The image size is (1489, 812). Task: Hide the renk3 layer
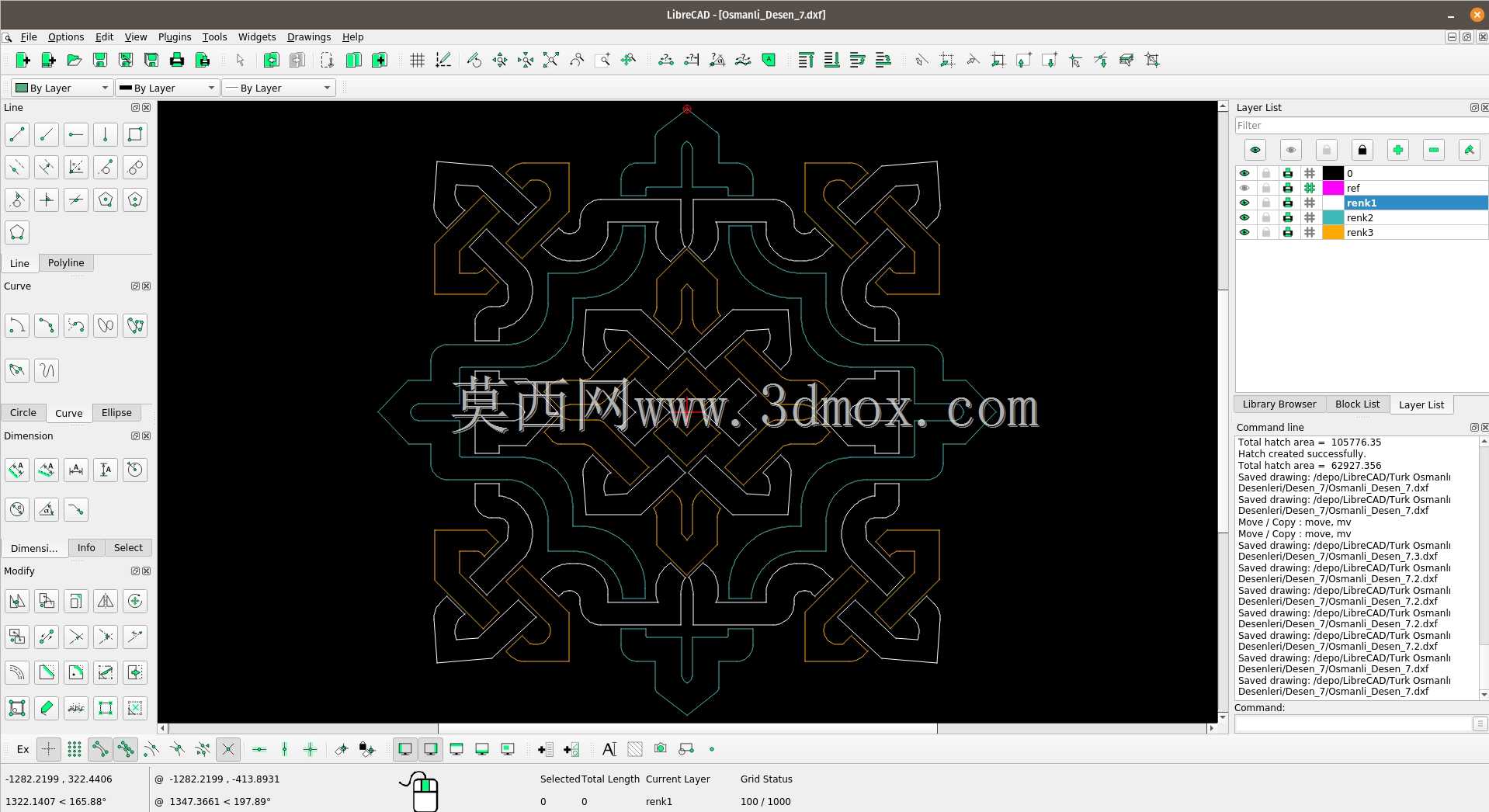tap(1244, 232)
